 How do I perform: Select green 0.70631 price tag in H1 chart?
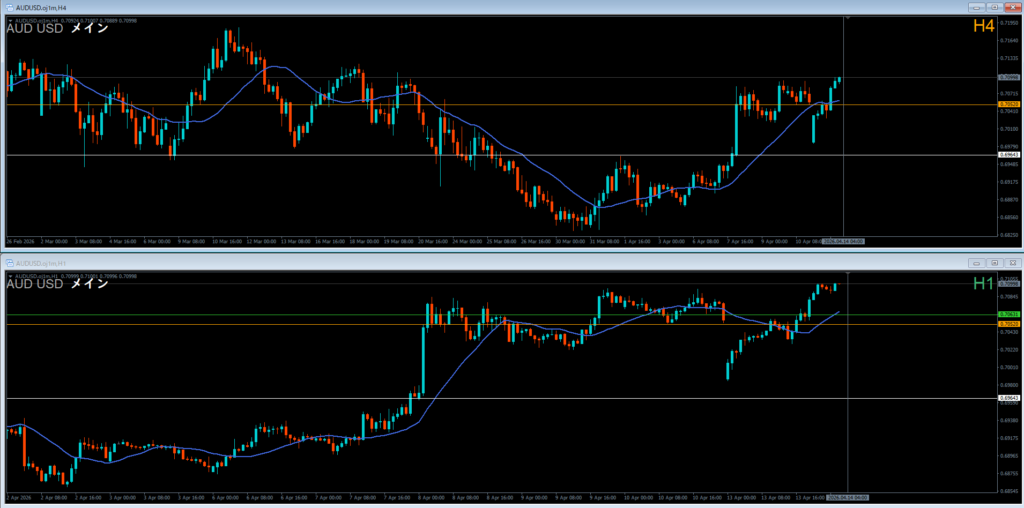coord(1008,314)
